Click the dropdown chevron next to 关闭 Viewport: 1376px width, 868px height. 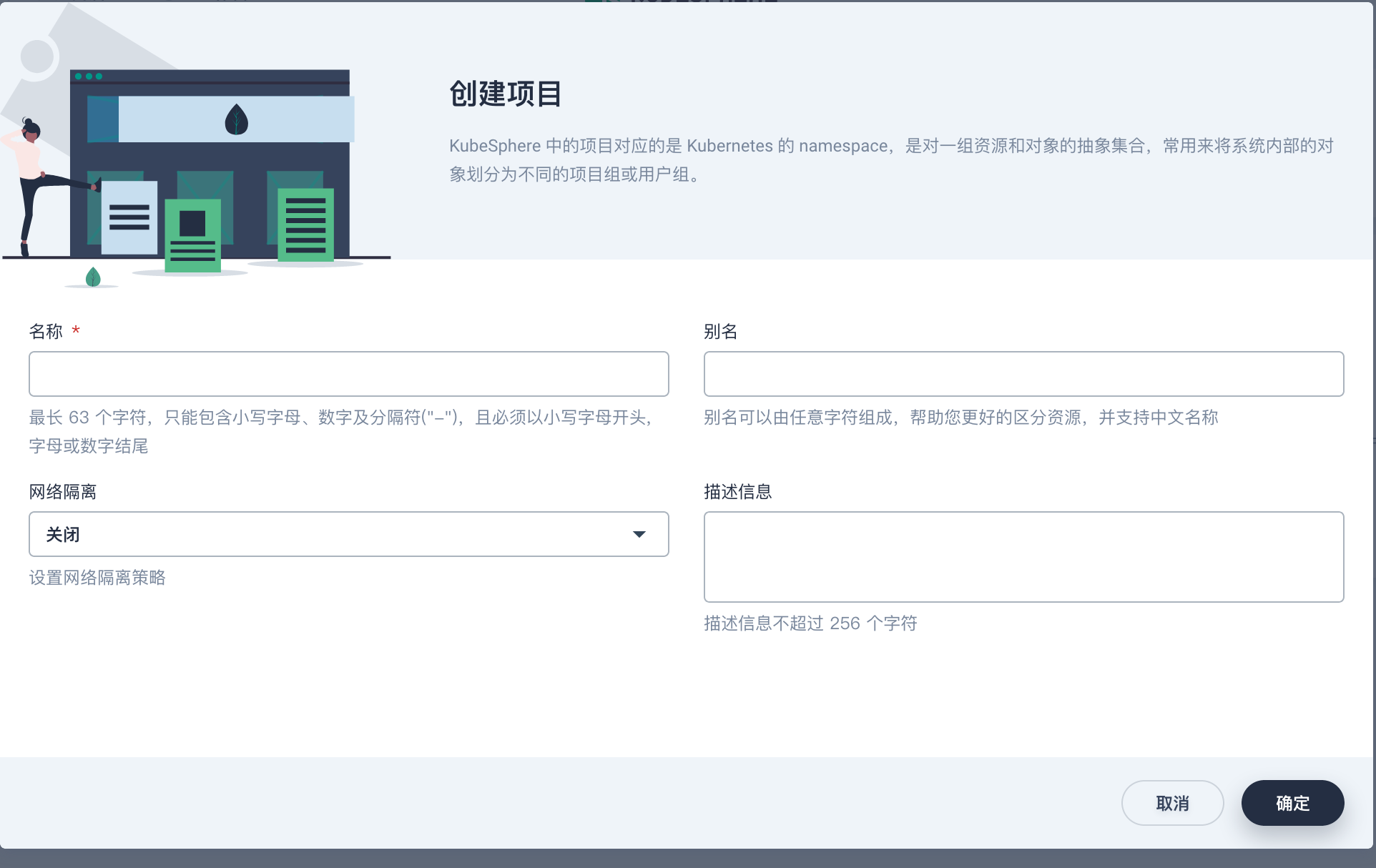(639, 534)
